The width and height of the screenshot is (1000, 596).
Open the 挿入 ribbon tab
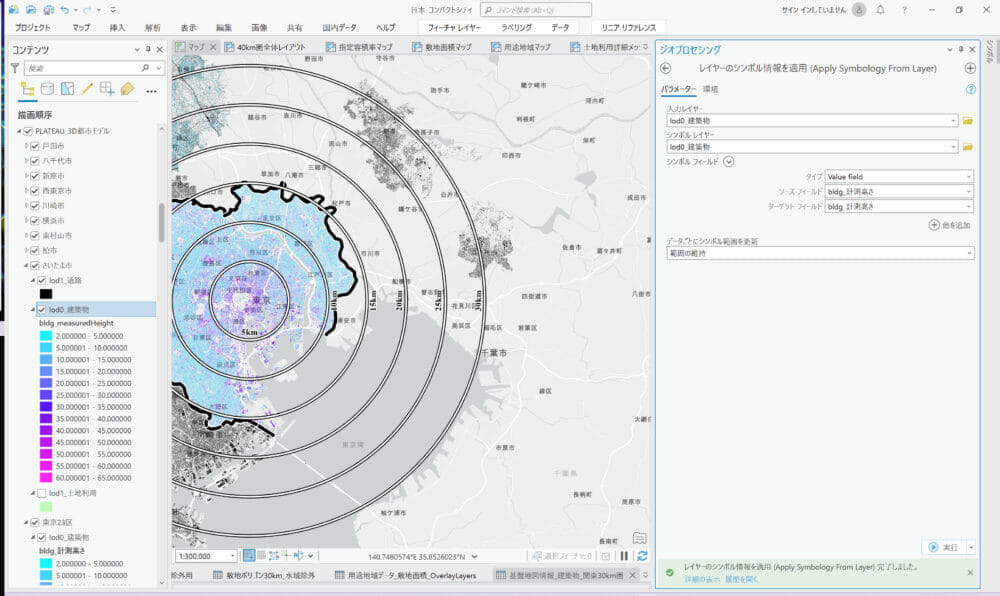point(117,27)
